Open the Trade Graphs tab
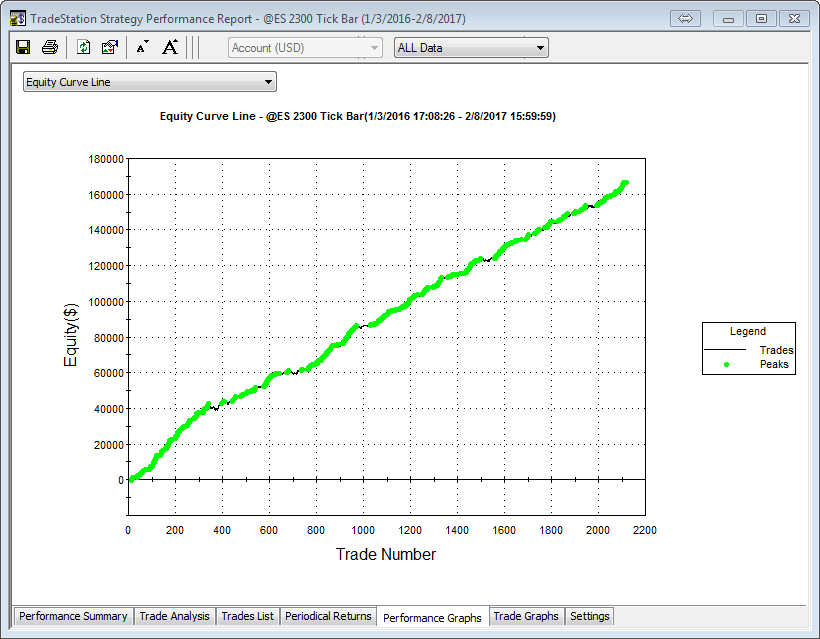 click(526, 616)
